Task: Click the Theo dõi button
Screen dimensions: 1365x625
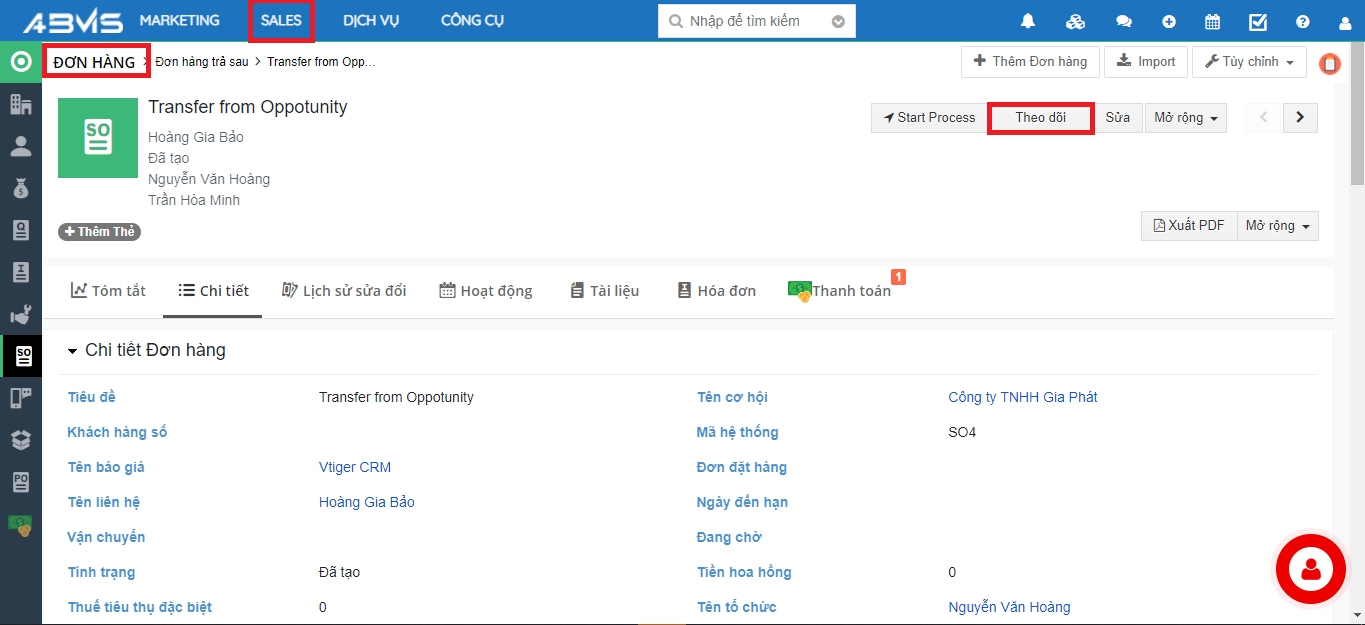Action: point(1040,118)
